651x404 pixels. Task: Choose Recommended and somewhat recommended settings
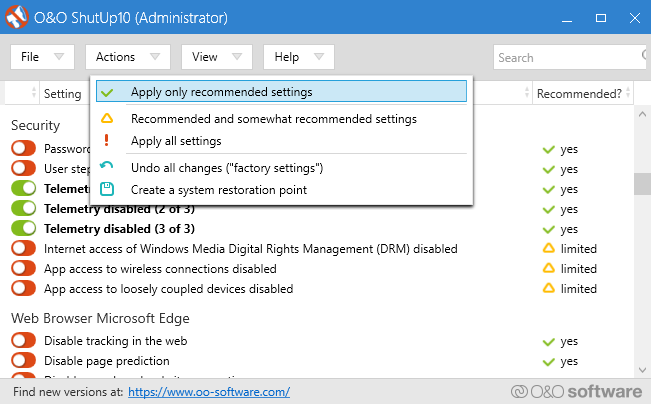click(281, 119)
